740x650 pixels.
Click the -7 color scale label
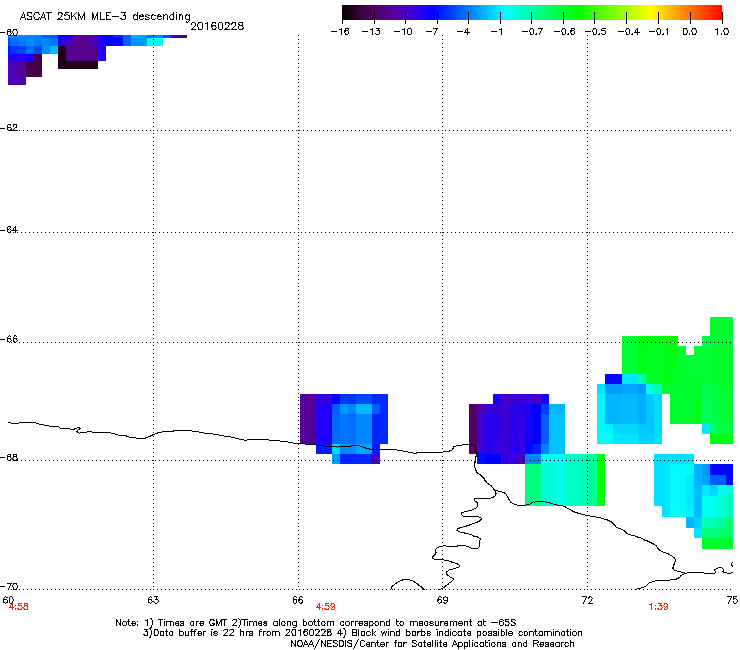(431, 32)
